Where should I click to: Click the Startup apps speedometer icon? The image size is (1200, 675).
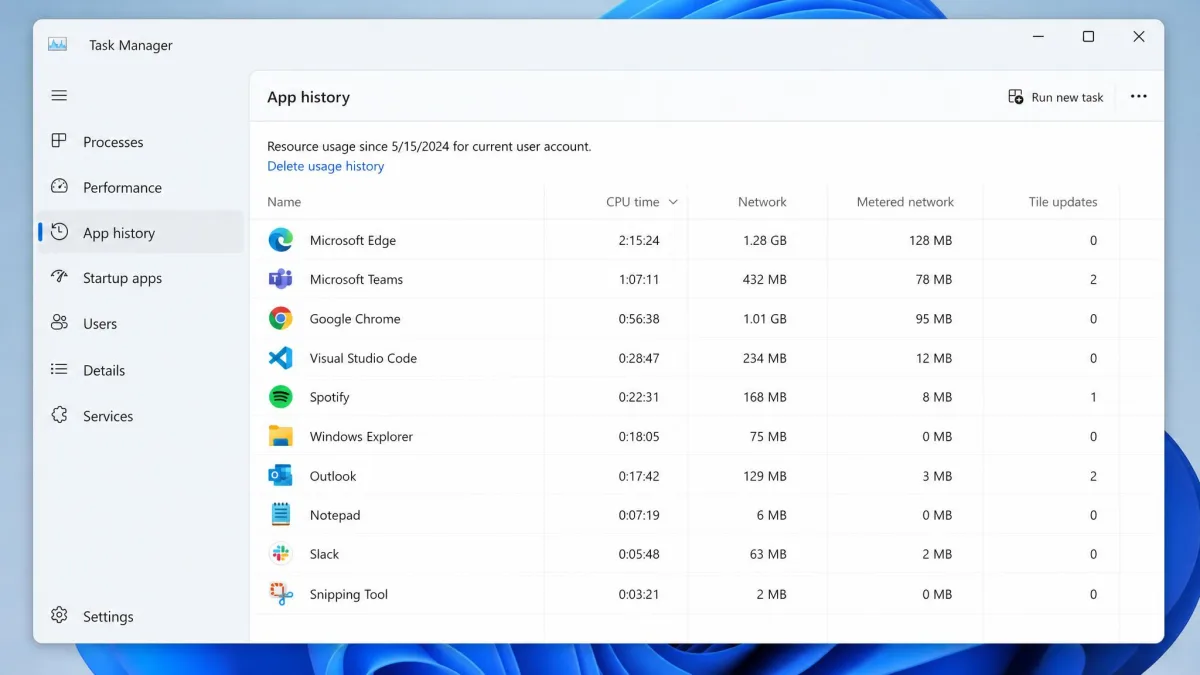tap(59, 277)
